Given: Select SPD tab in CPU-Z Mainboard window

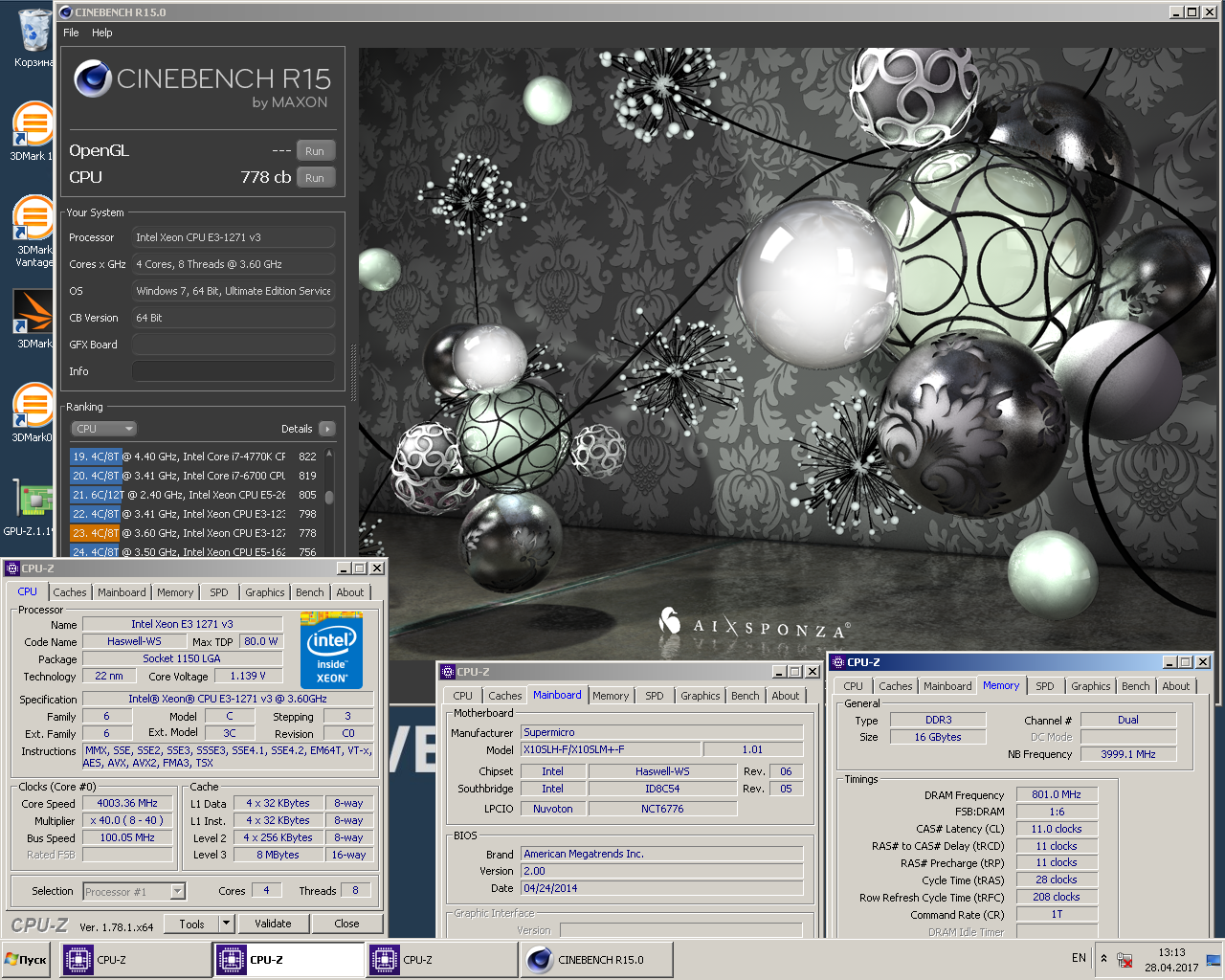Looking at the screenshot, I should tap(655, 696).
